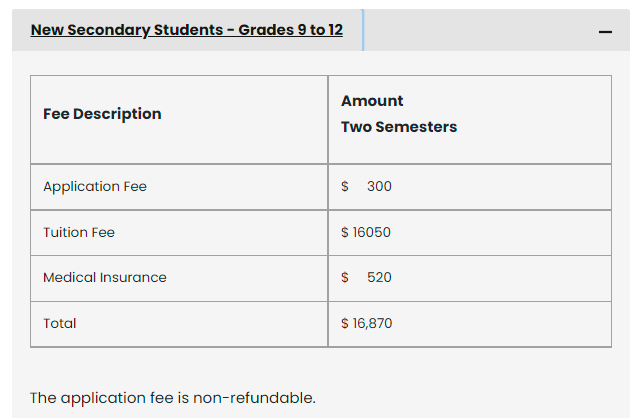Select the Tuition Fee row label
The height and width of the screenshot is (418, 636).
tap(79, 232)
